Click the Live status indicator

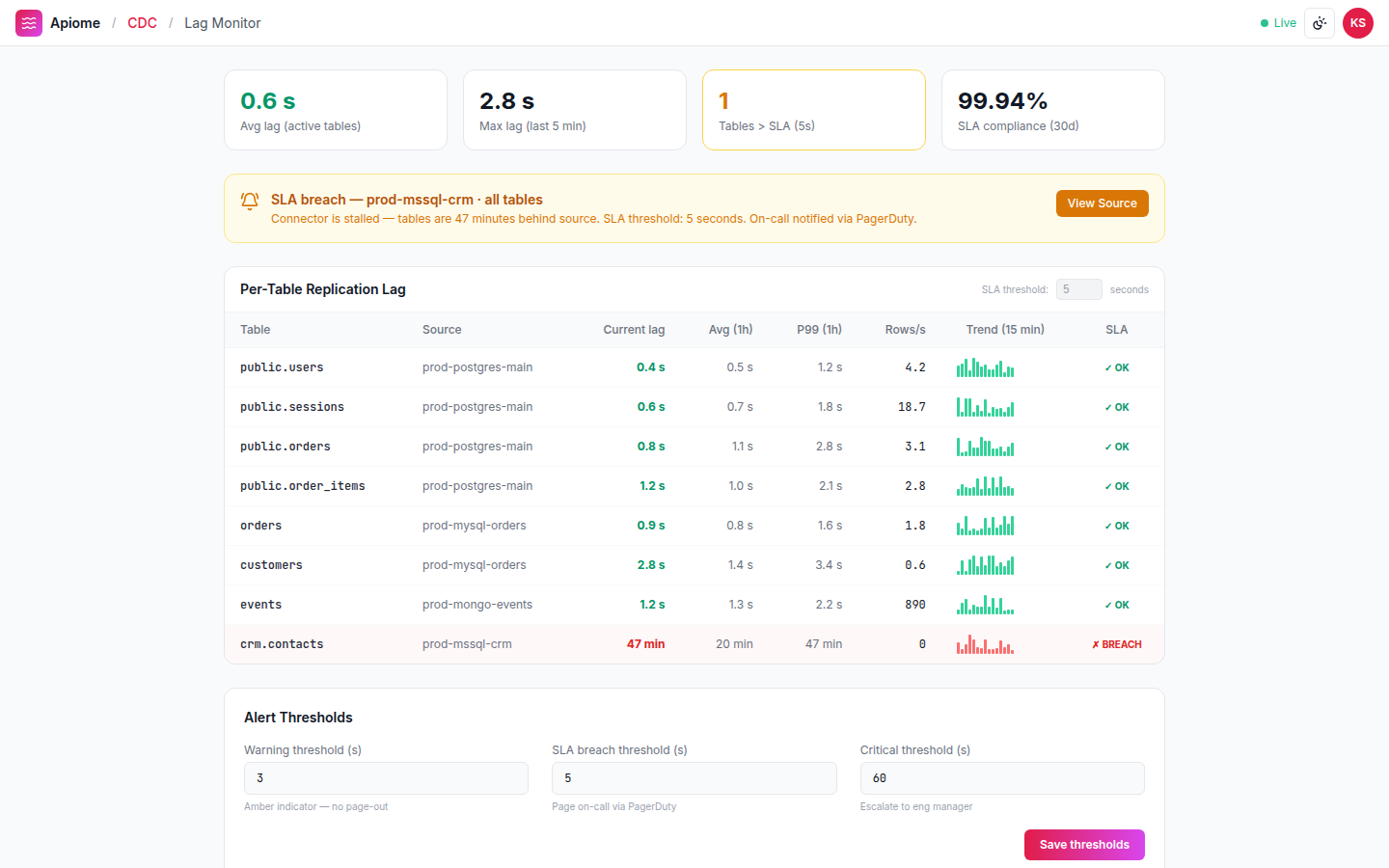pyautogui.click(x=1278, y=23)
